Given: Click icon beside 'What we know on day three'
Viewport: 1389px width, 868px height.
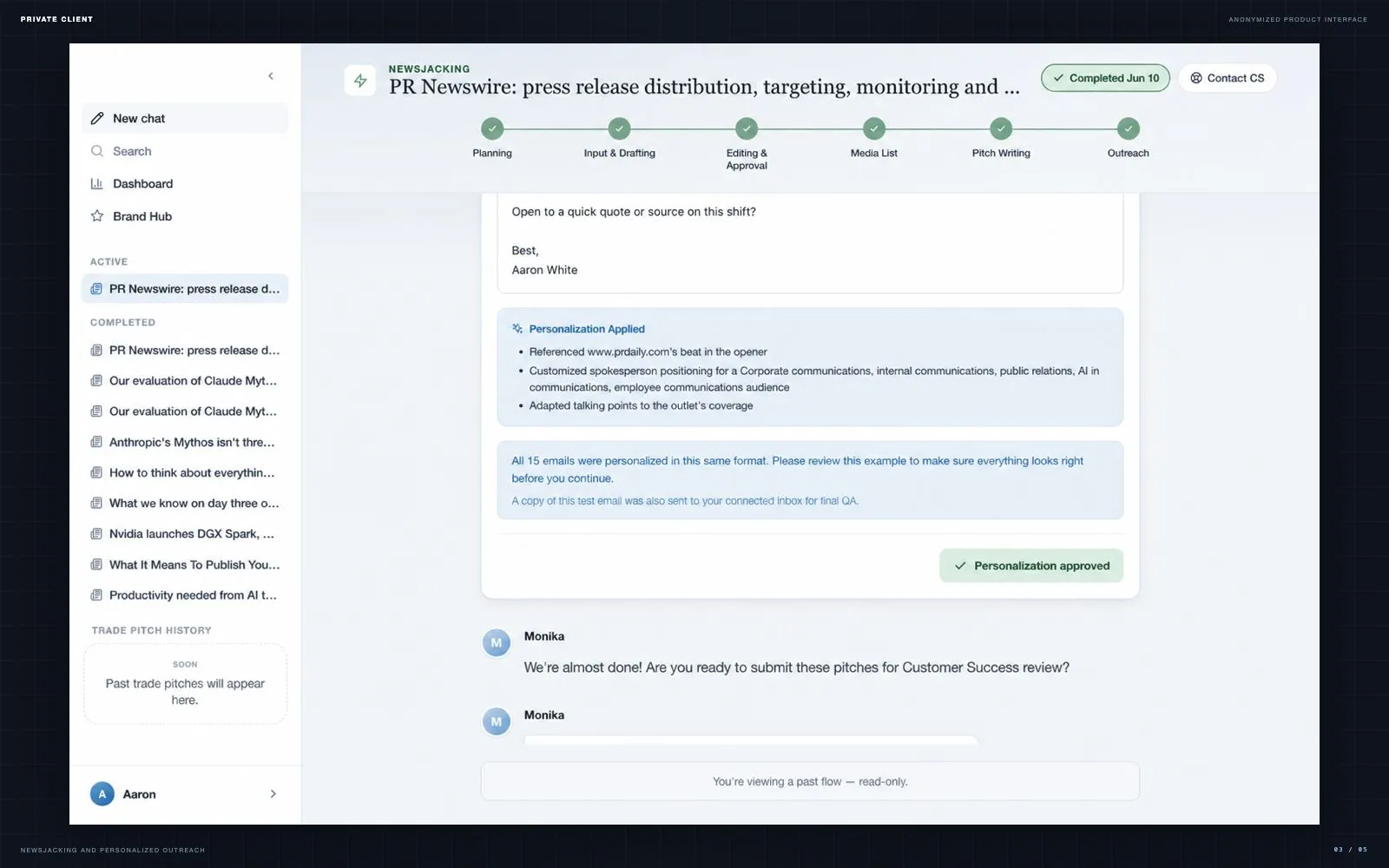Looking at the screenshot, I should click(x=96, y=503).
